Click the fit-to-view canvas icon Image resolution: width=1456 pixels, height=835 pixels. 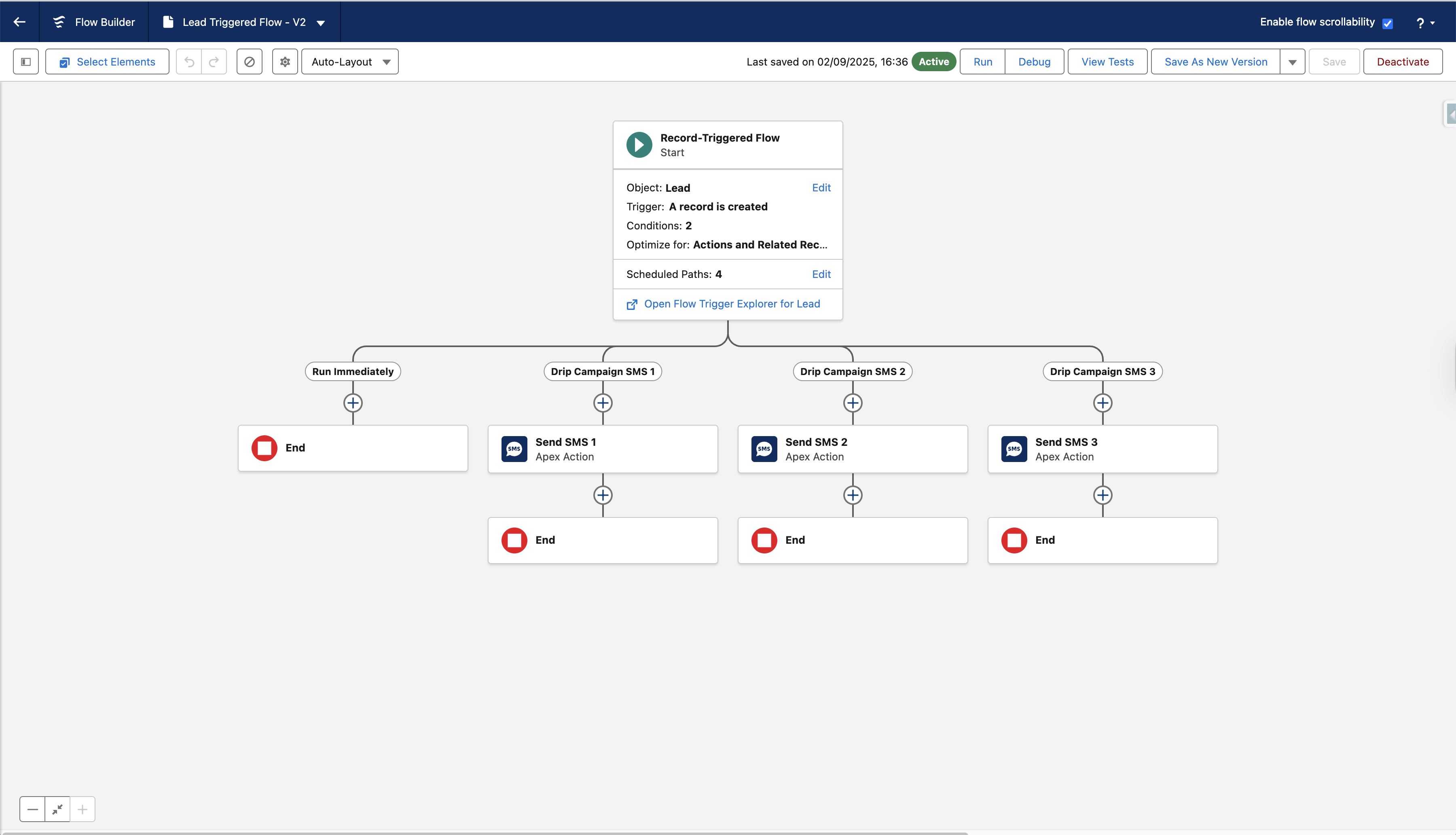tap(57, 809)
